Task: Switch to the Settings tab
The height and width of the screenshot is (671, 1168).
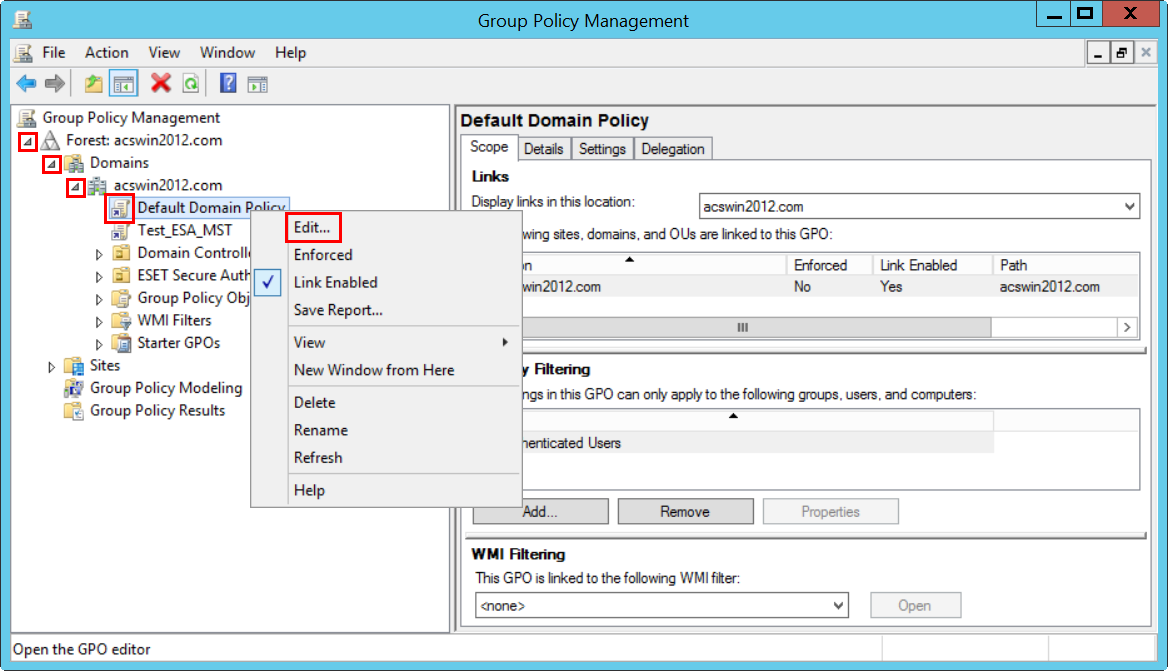Action: coord(602,148)
